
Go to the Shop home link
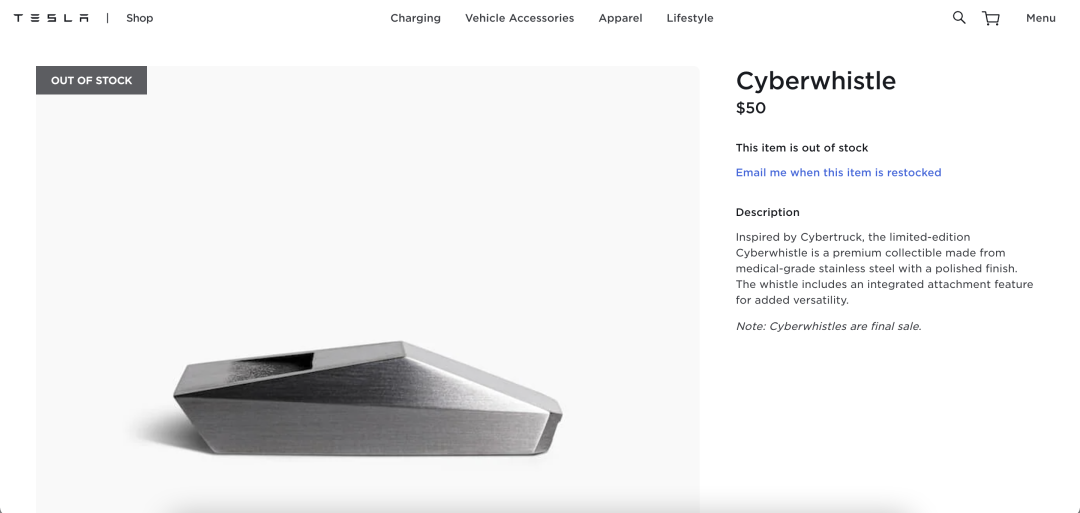click(140, 18)
